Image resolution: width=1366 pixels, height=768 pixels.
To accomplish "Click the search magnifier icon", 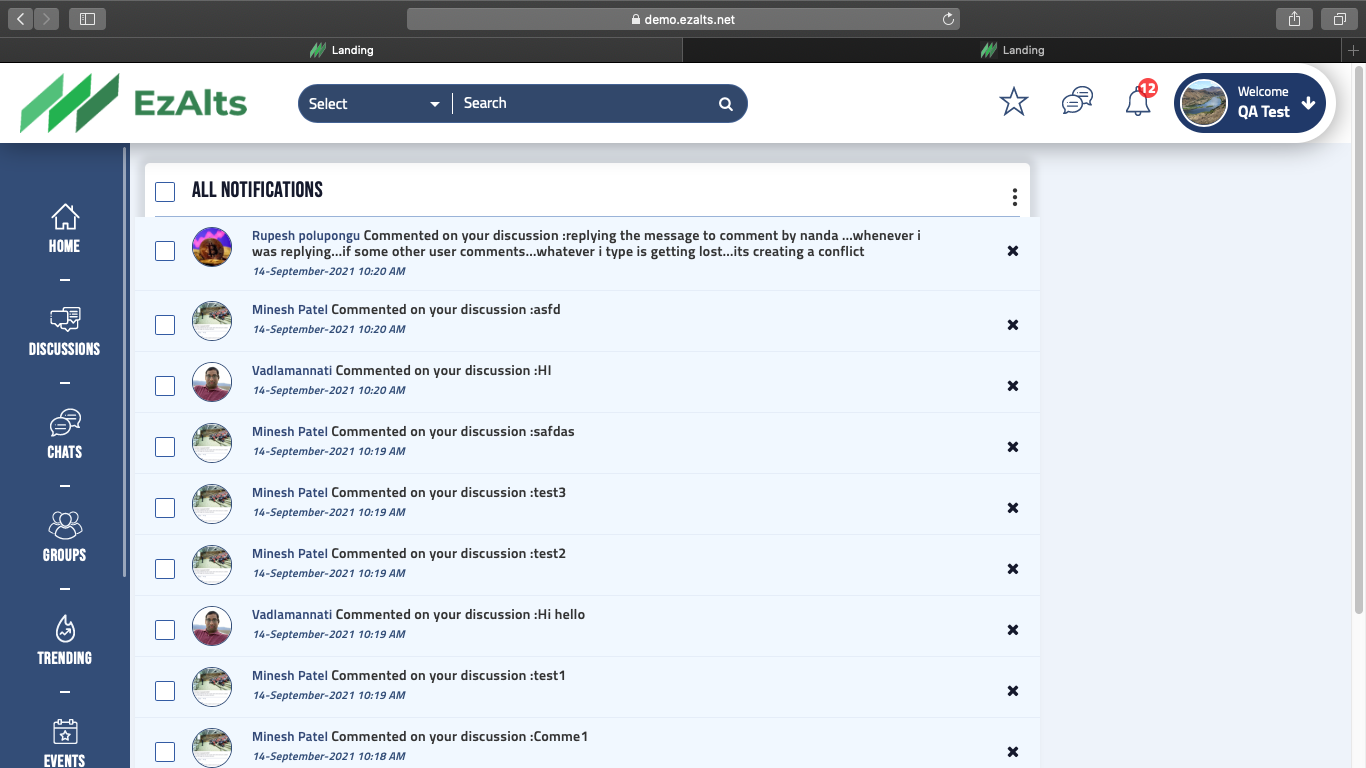I will [x=725, y=104].
